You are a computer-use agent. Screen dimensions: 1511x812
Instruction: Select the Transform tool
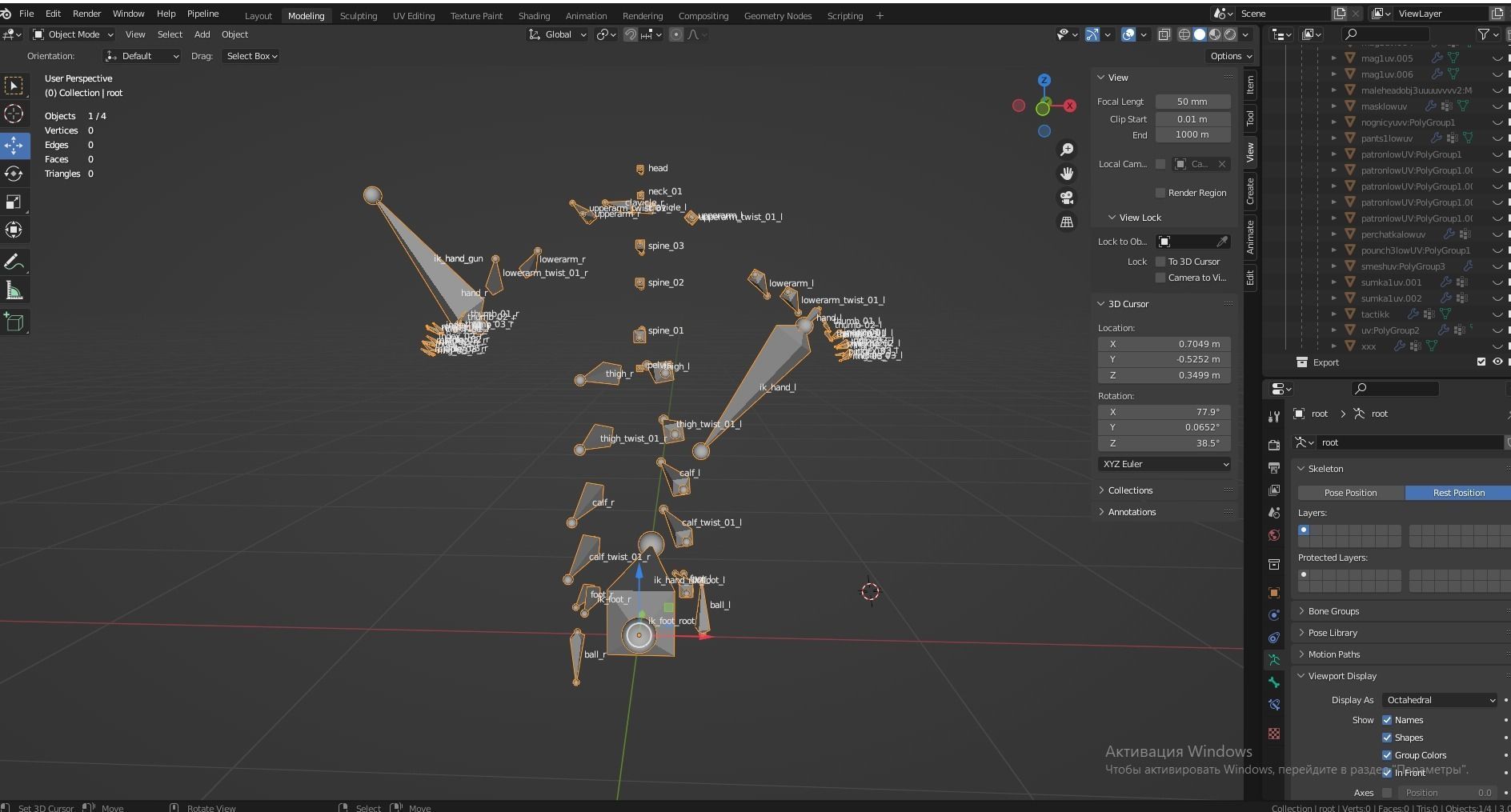coord(14,230)
